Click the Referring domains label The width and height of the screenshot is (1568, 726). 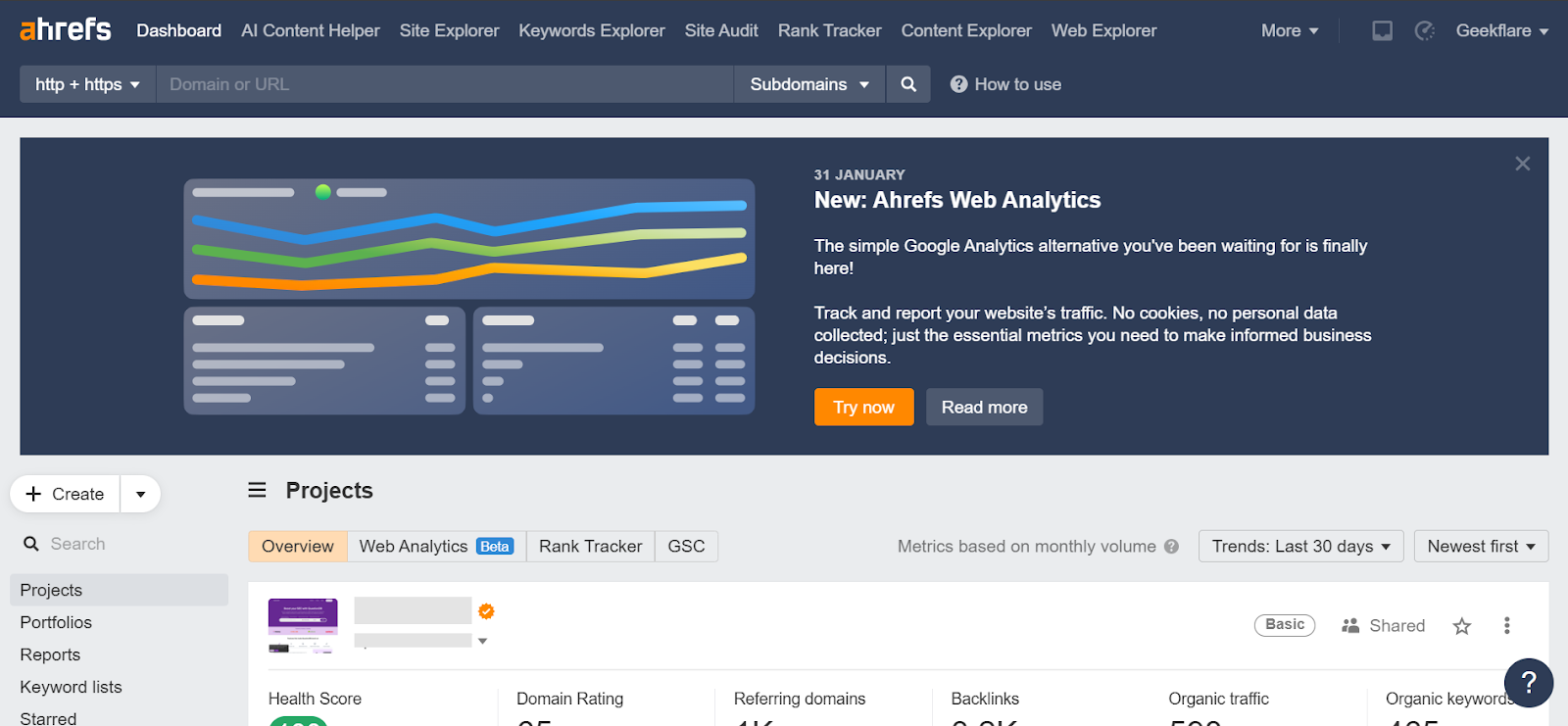pos(800,699)
